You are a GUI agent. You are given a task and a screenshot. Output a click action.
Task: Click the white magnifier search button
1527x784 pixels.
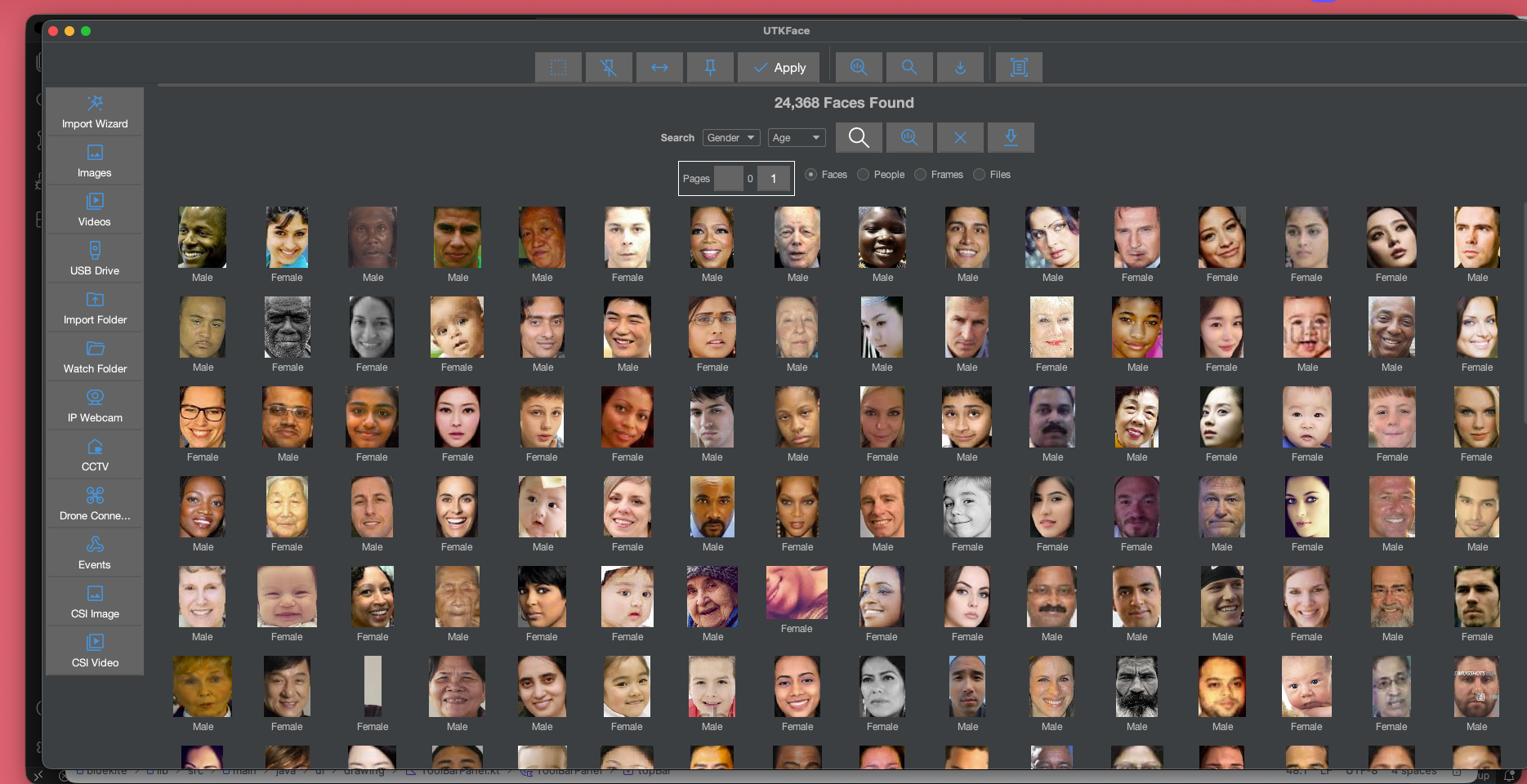click(x=858, y=138)
